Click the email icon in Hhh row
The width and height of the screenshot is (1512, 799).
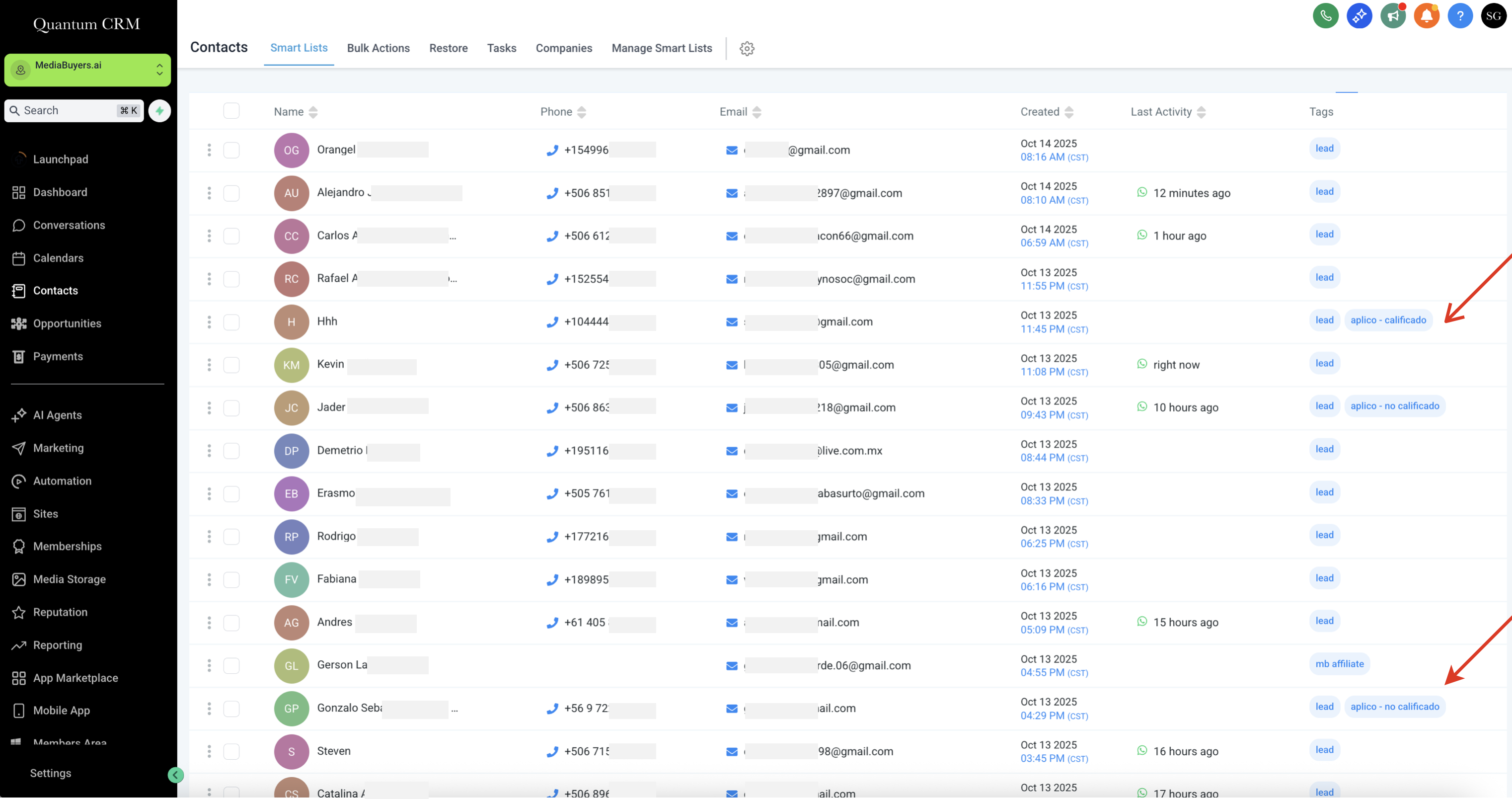click(731, 321)
